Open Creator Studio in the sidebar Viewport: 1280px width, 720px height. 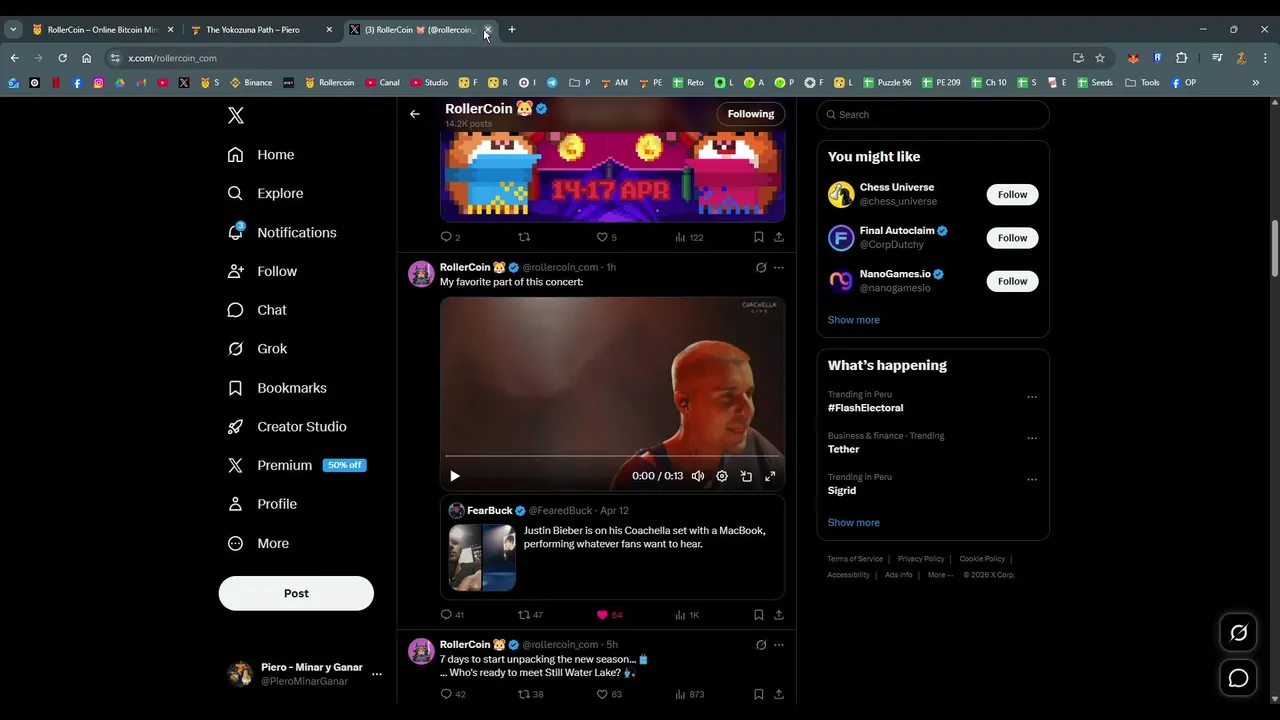(x=287, y=427)
